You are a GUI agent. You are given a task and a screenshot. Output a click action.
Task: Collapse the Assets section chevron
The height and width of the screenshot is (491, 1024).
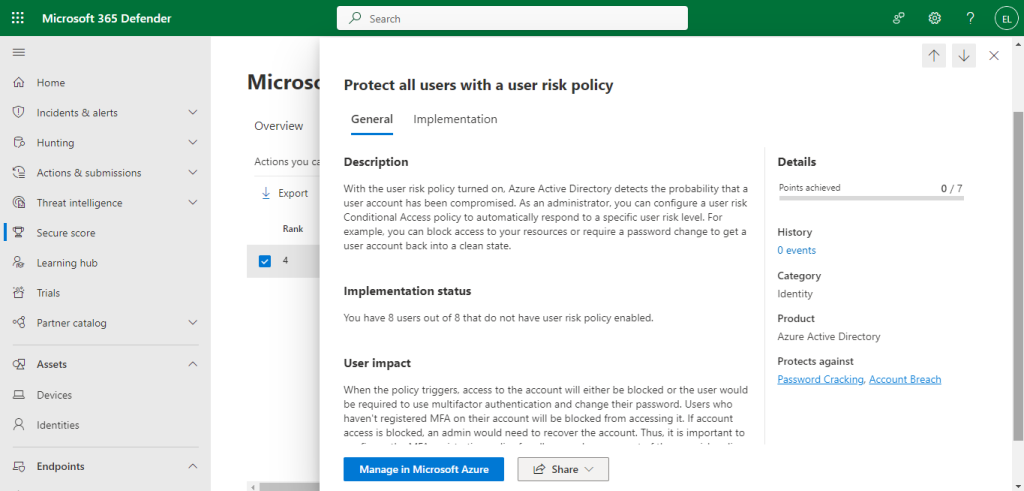pyautogui.click(x=193, y=364)
